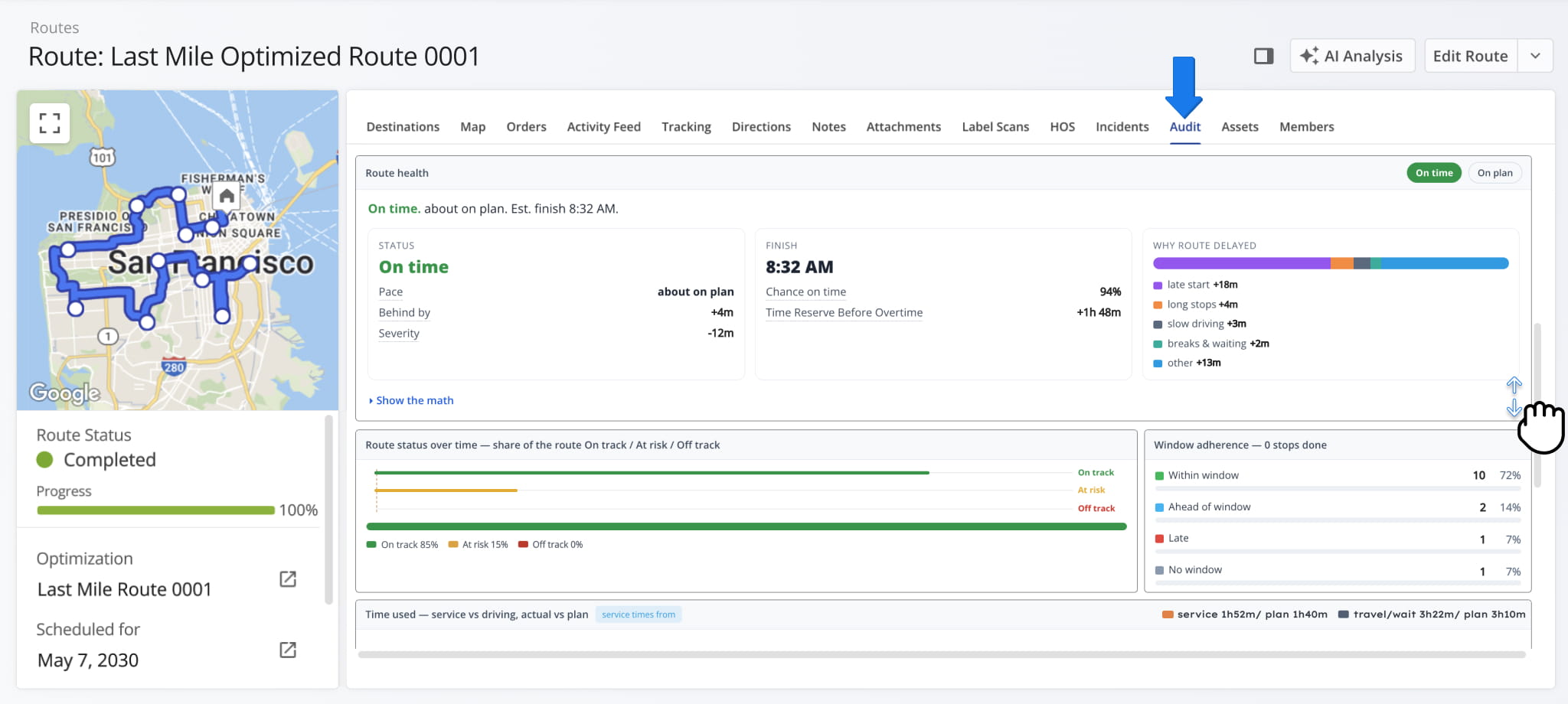Click the move-up arrow on Route health
This screenshot has width=1568, height=704.
(x=1514, y=385)
